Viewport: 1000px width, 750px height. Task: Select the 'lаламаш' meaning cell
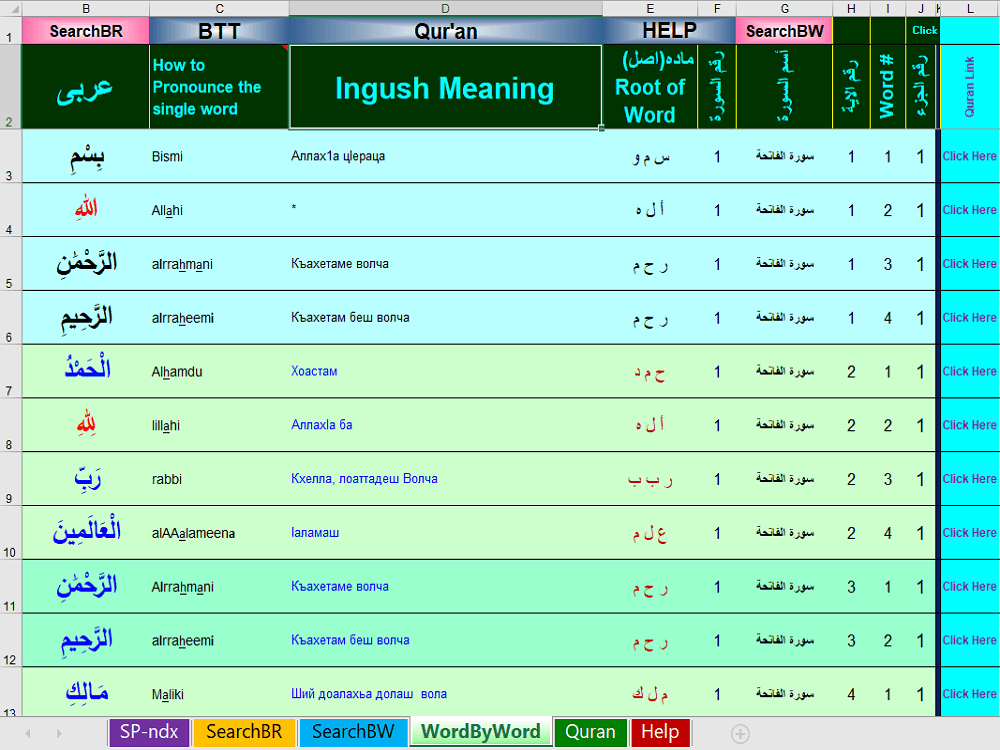445,533
